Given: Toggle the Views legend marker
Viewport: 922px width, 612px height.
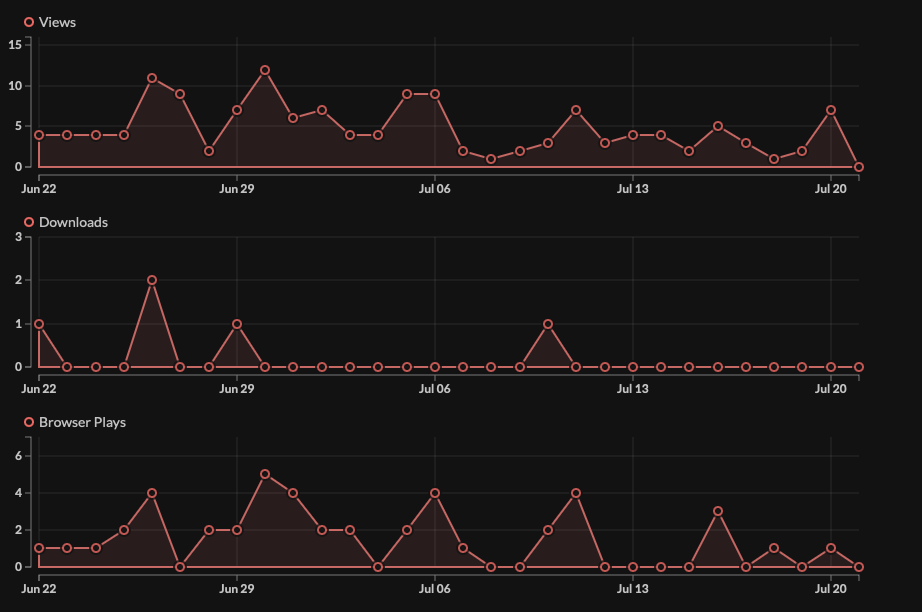Looking at the screenshot, I should pos(29,22).
